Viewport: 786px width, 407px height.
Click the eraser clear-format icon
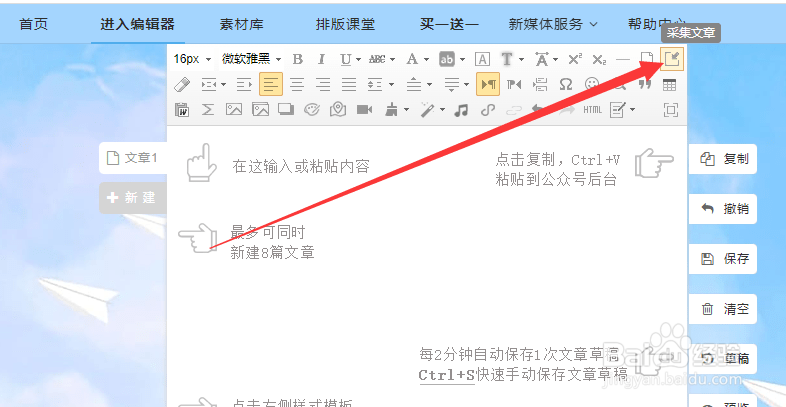pos(181,84)
